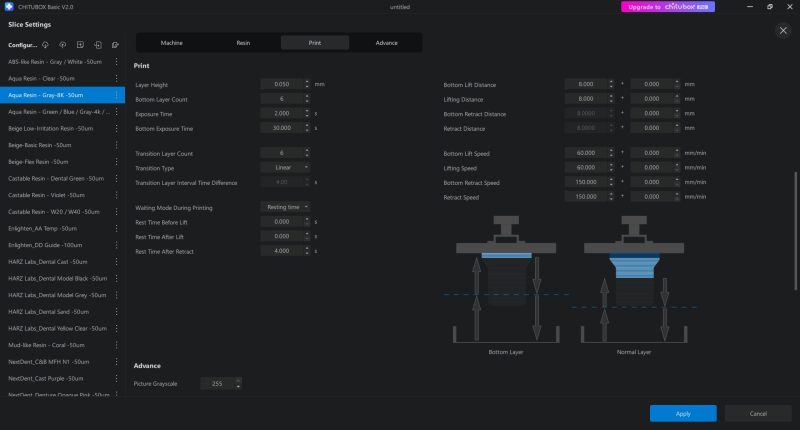Image resolution: width=800 pixels, height=430 pixels.
Task: Click the Normal Layer diagram illustration
Action: pyautogui.click(x=634, y=280)
